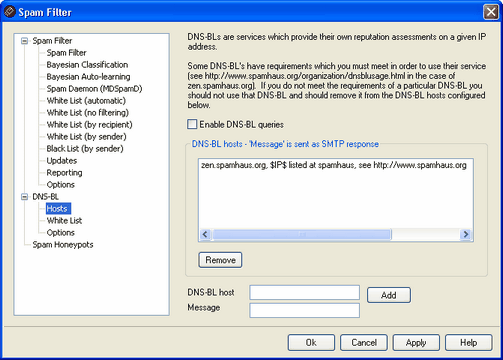This screenshot has width=503, height=360.
Task: Click the Remove button
Action: coord(220,260)
